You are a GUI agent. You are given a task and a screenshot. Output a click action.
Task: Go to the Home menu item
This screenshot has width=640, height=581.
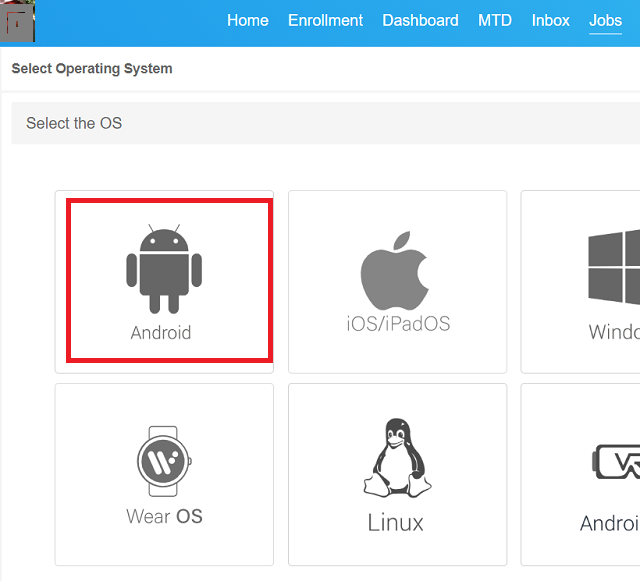tap(247, 20)
